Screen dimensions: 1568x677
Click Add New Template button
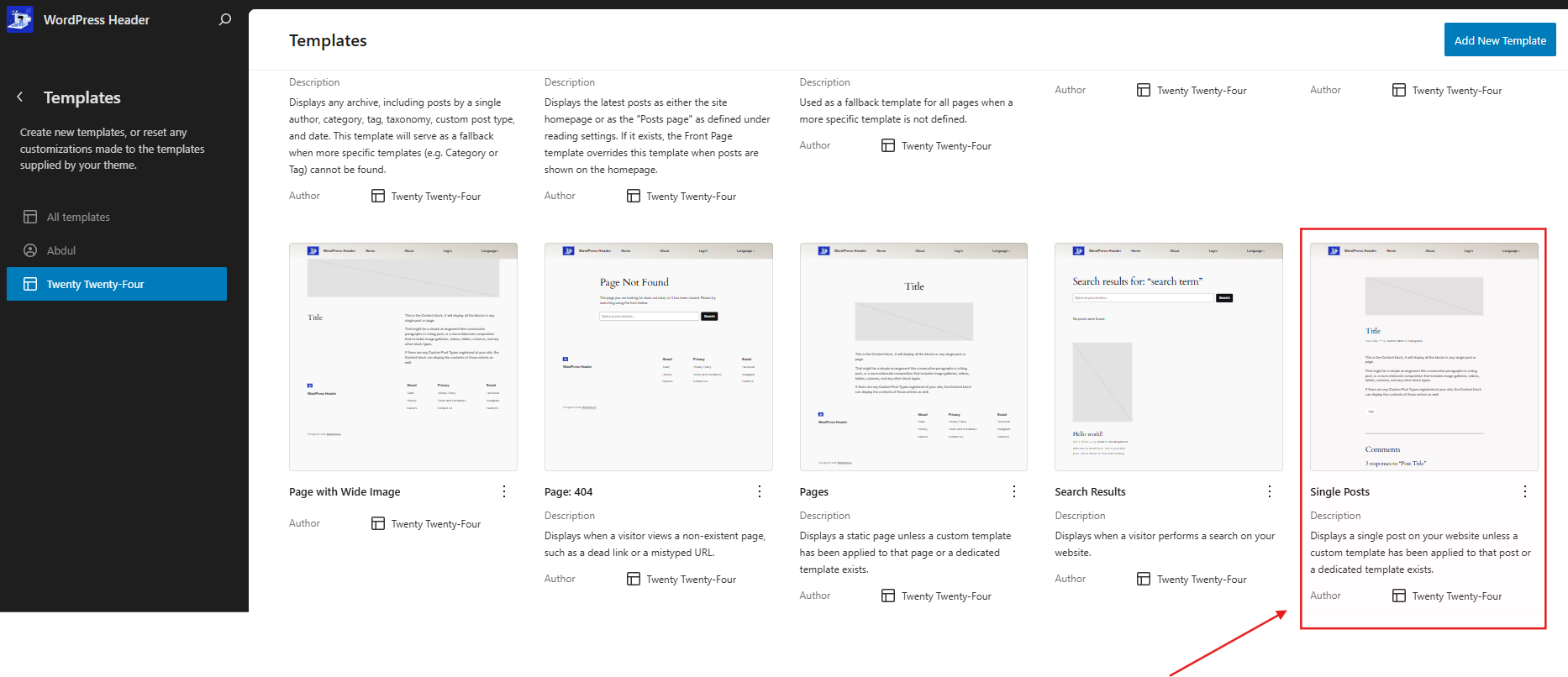tap(1500, 40)
